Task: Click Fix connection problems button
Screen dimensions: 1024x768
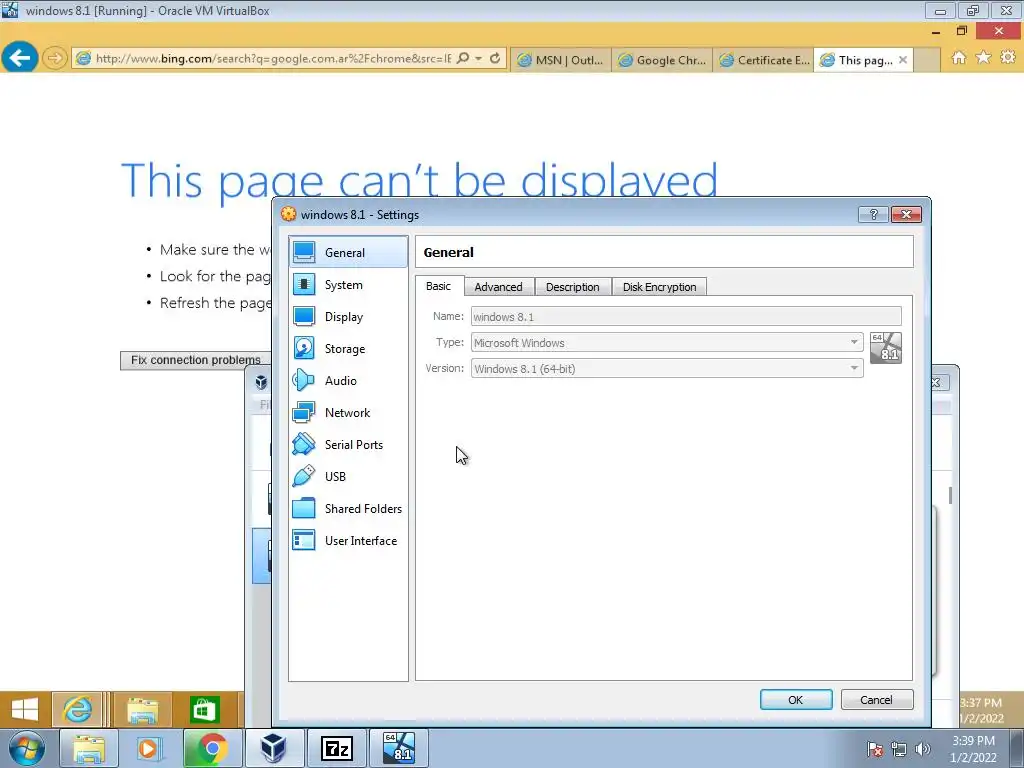Action: (x=195, y=360)
